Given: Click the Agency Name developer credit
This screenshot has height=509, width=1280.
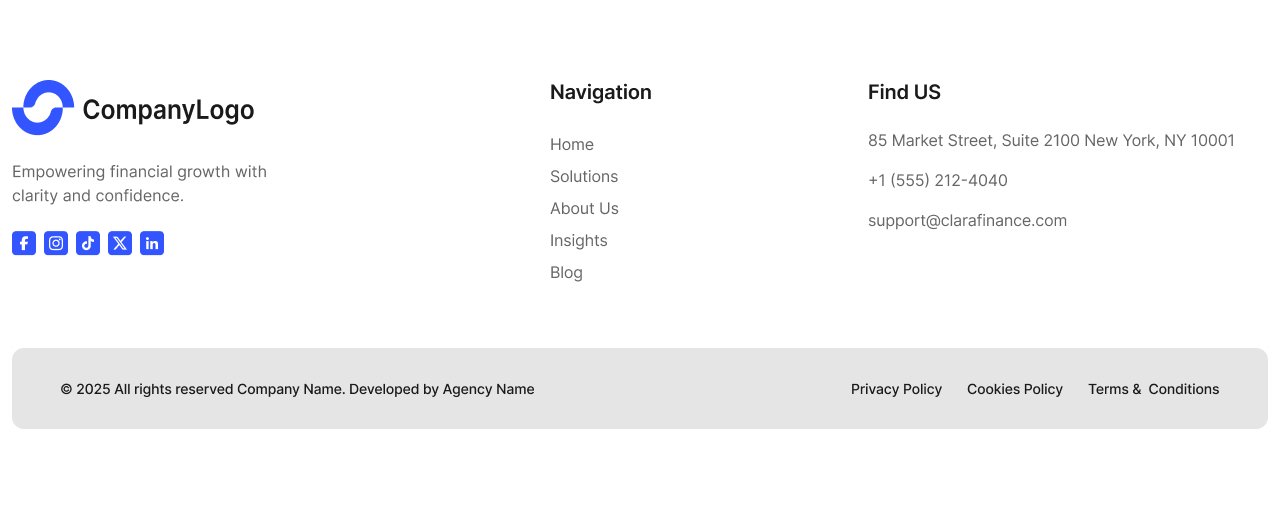Looking at the screenshot, I should 488,389.
